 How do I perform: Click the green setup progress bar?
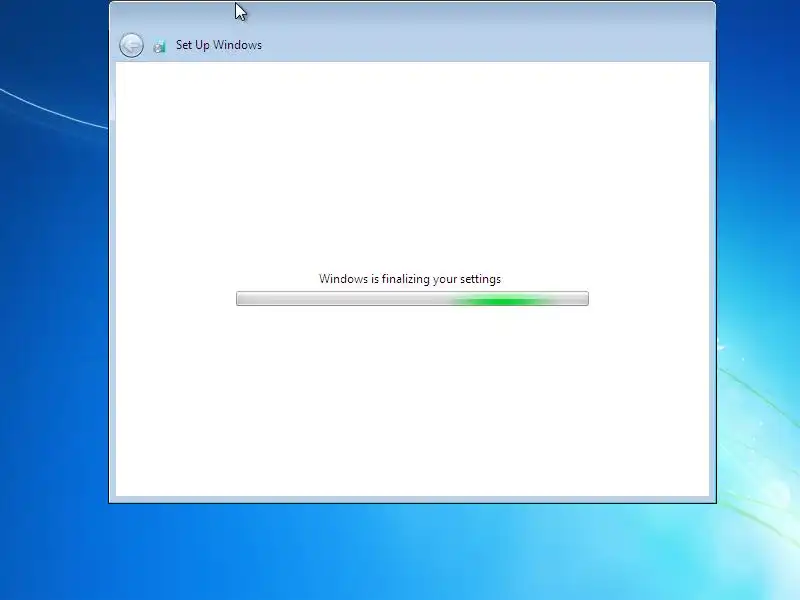412,298
